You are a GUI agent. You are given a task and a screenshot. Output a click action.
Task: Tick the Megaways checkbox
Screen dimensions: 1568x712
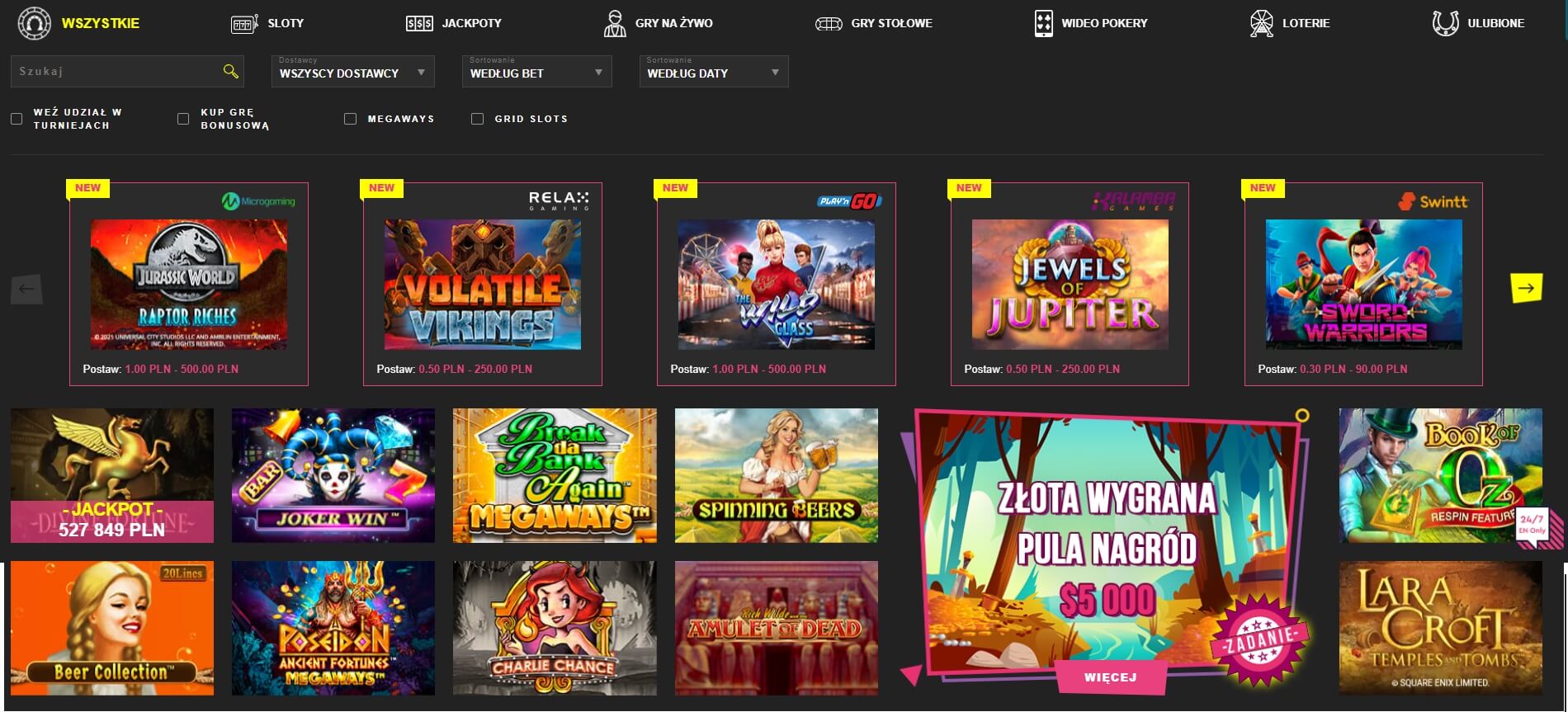click(350, 119)
